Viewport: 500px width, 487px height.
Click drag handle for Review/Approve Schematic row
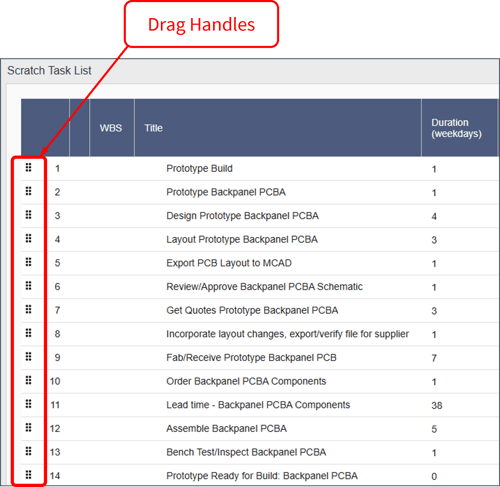29,286
